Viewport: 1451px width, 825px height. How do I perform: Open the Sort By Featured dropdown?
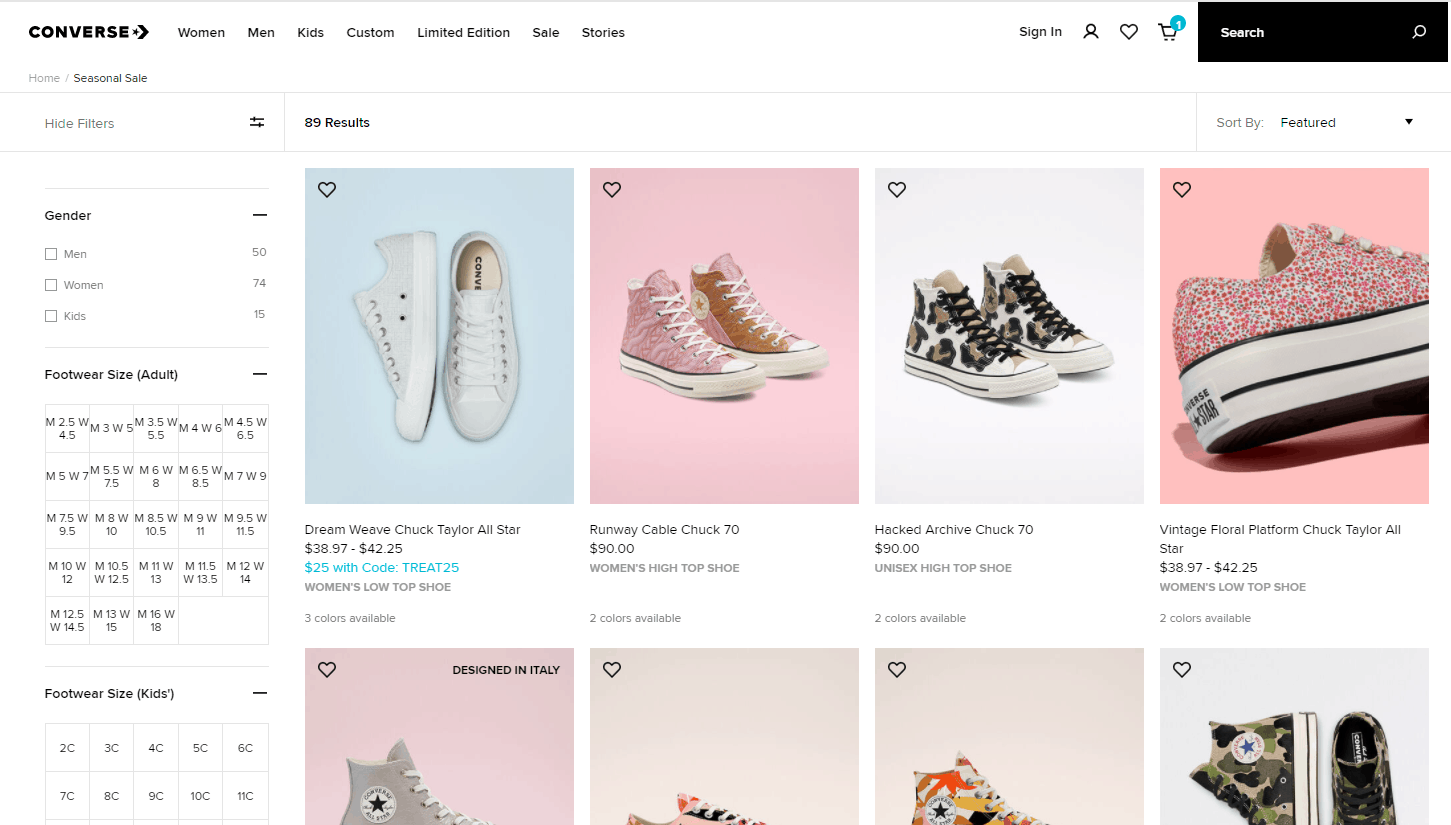(1346, 122)
